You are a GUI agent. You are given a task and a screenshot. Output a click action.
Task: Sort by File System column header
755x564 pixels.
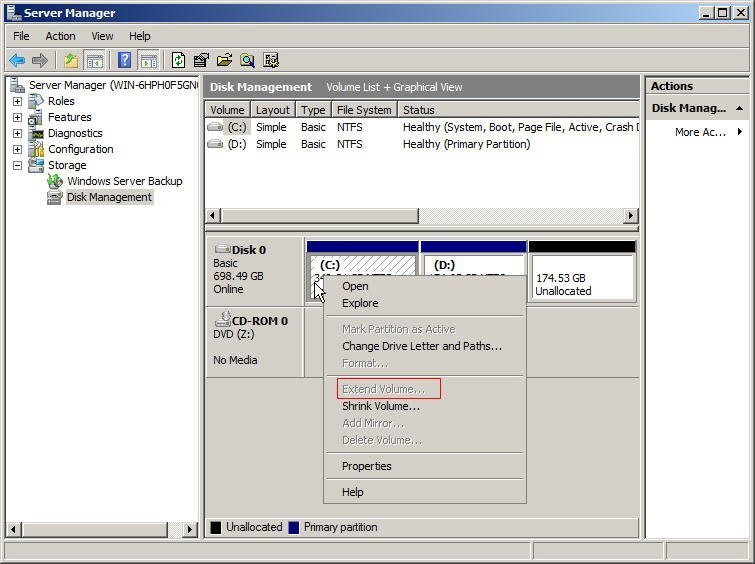click(364, 110)
